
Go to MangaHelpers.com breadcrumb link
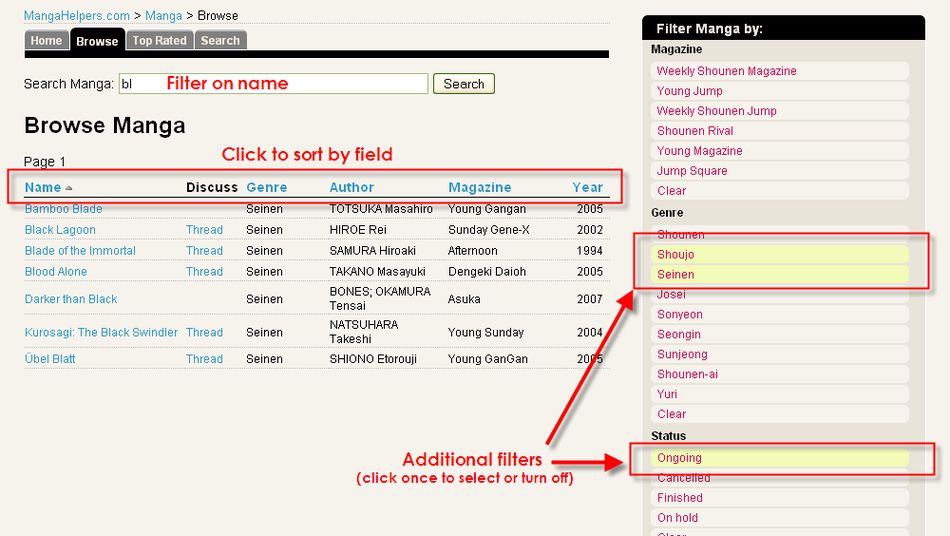[x=76, y=16]
